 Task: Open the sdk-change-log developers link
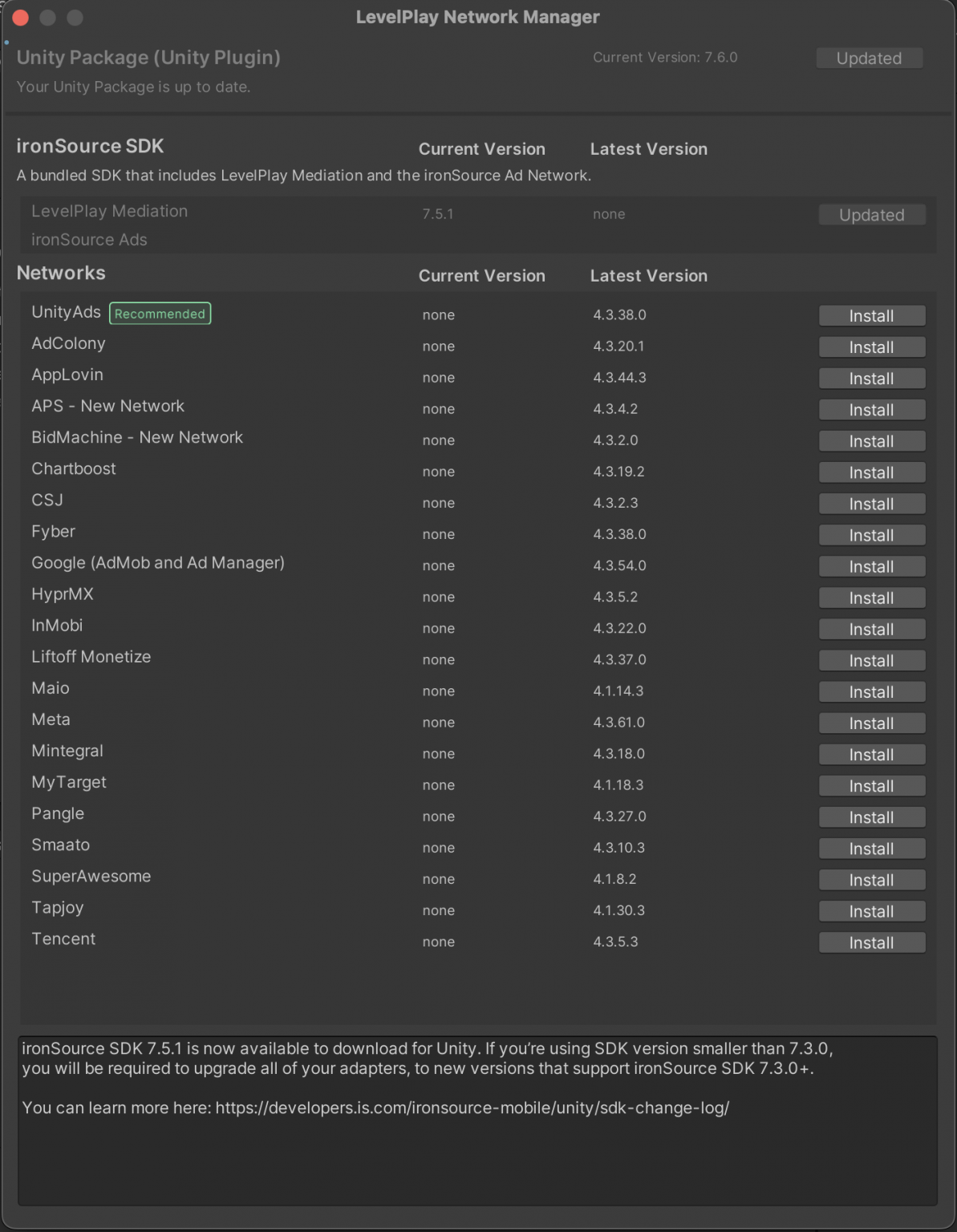click(x=473, y=1108)
